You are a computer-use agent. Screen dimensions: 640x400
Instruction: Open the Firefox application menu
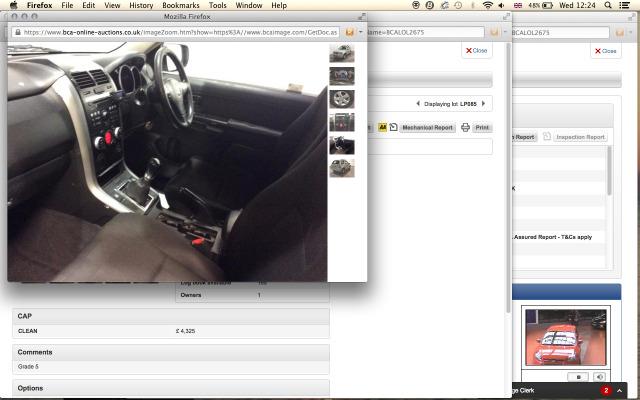(x=39, y=5)
